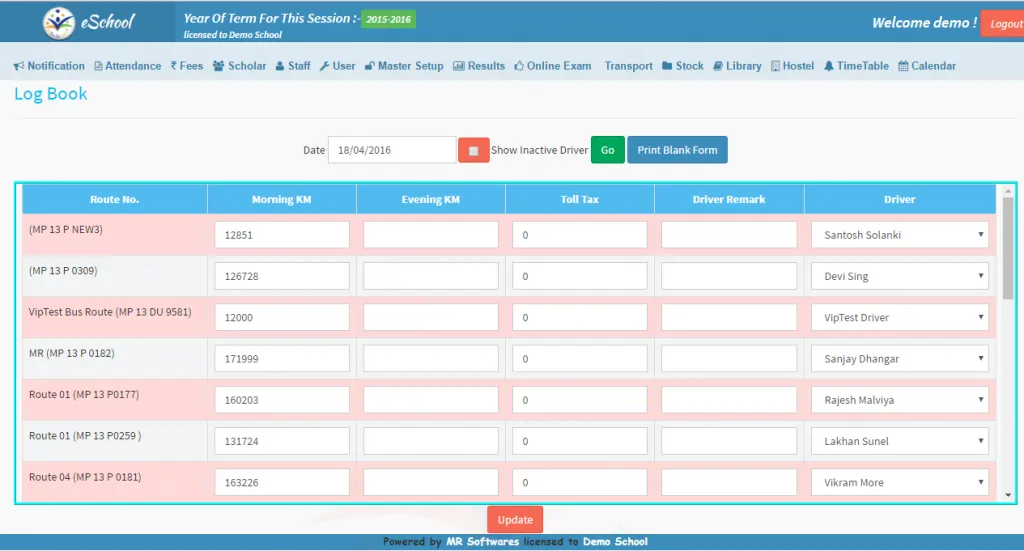Viewport: 1024px width, 551px height.
Task: Click the Library book icon
Action: coord(718,66)
